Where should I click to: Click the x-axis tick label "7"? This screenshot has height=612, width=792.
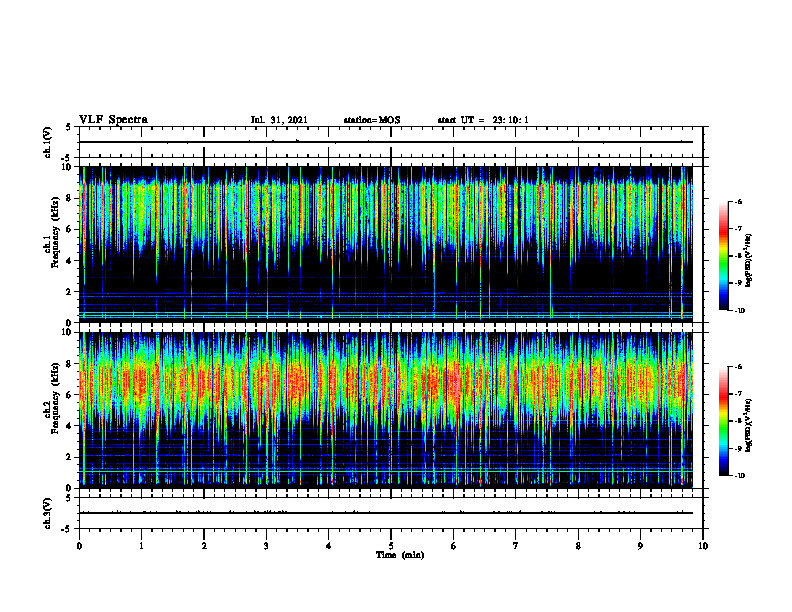point(516,546)
